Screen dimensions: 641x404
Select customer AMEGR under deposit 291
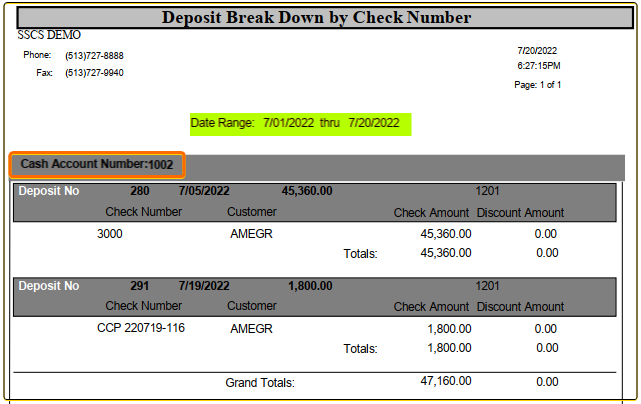(251, 329)
